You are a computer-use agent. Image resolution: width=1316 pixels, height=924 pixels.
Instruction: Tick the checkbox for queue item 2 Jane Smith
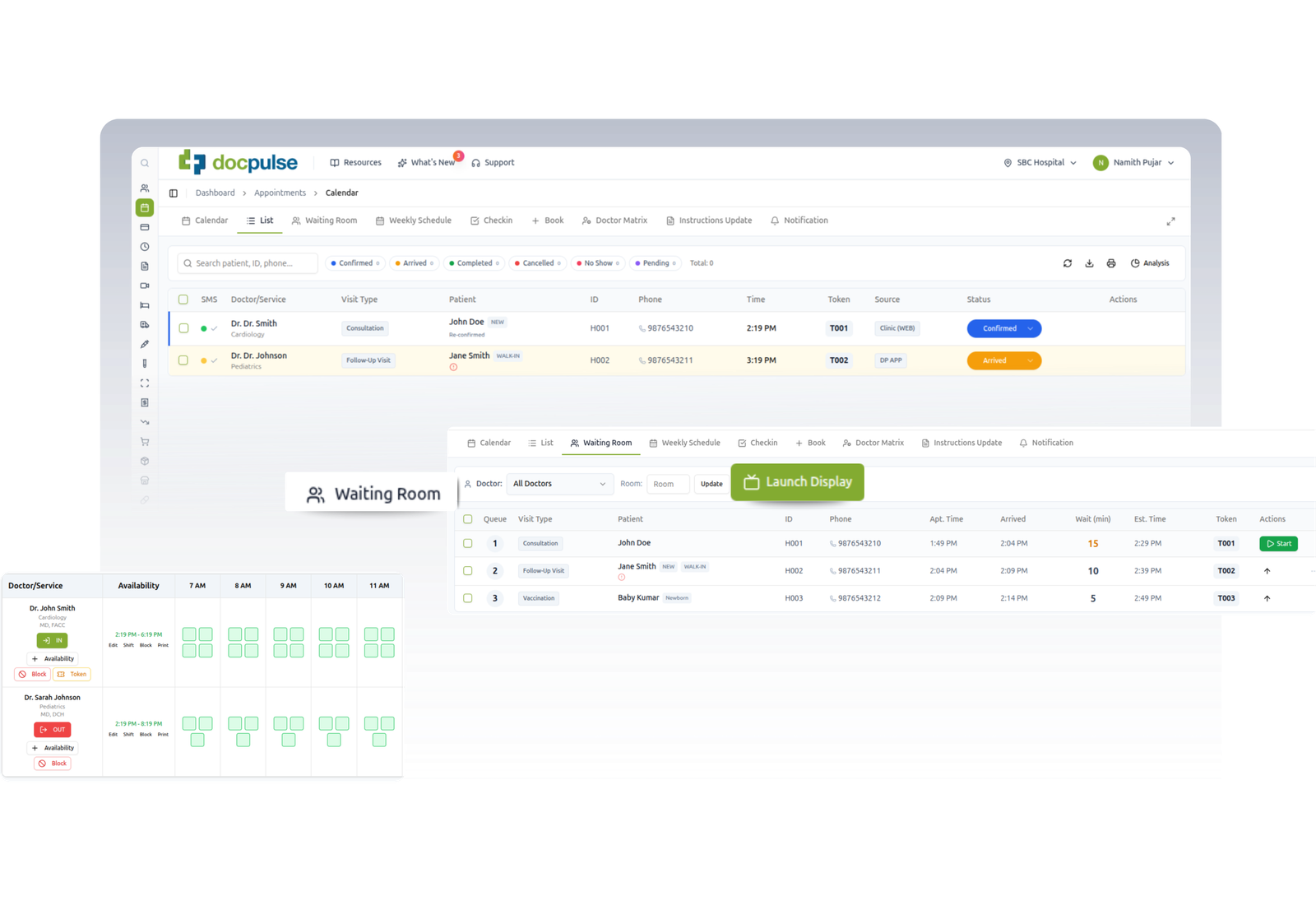click(x=467, y=569)
